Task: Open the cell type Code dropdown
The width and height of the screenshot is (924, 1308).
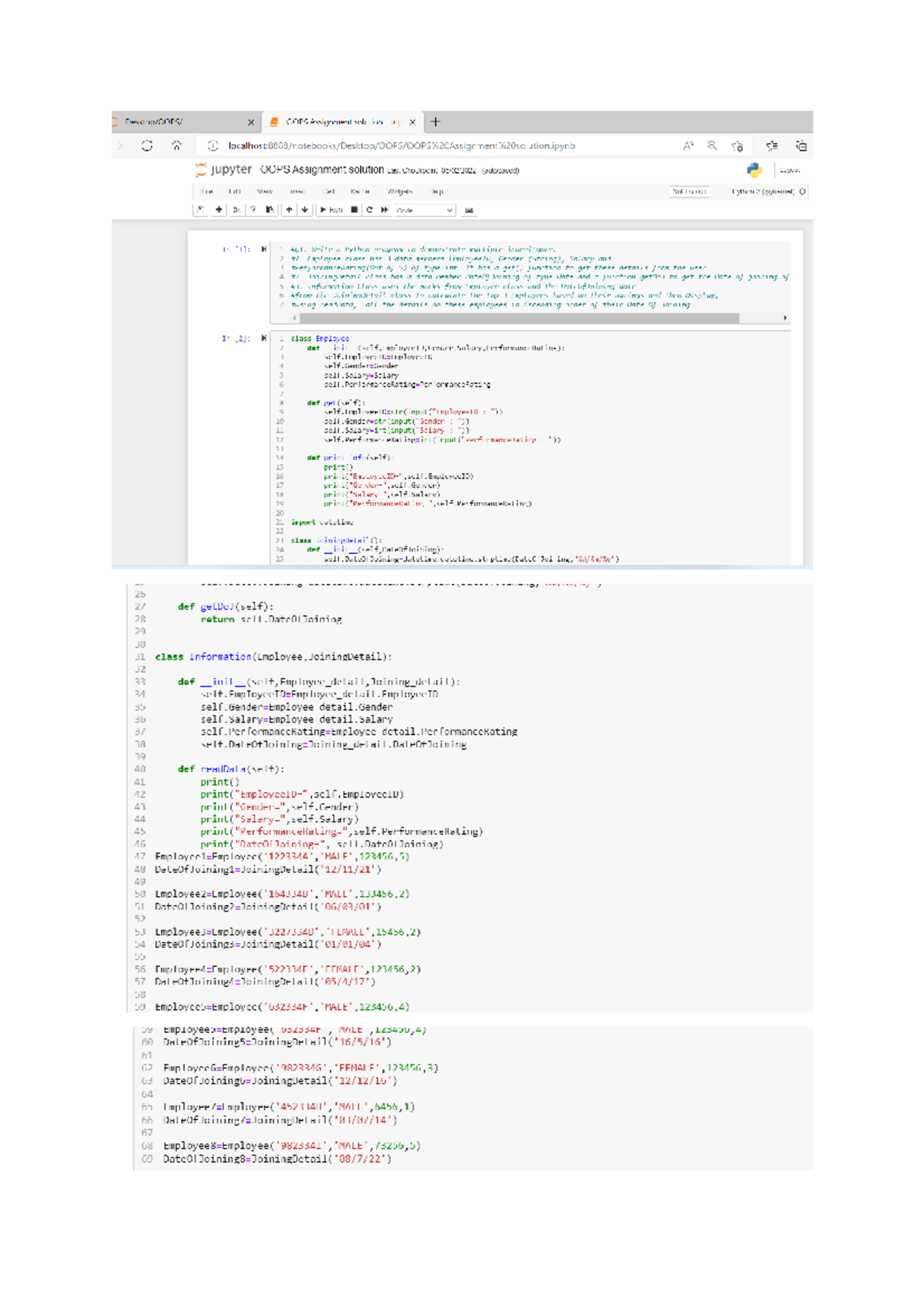Action: coord(424,210)
